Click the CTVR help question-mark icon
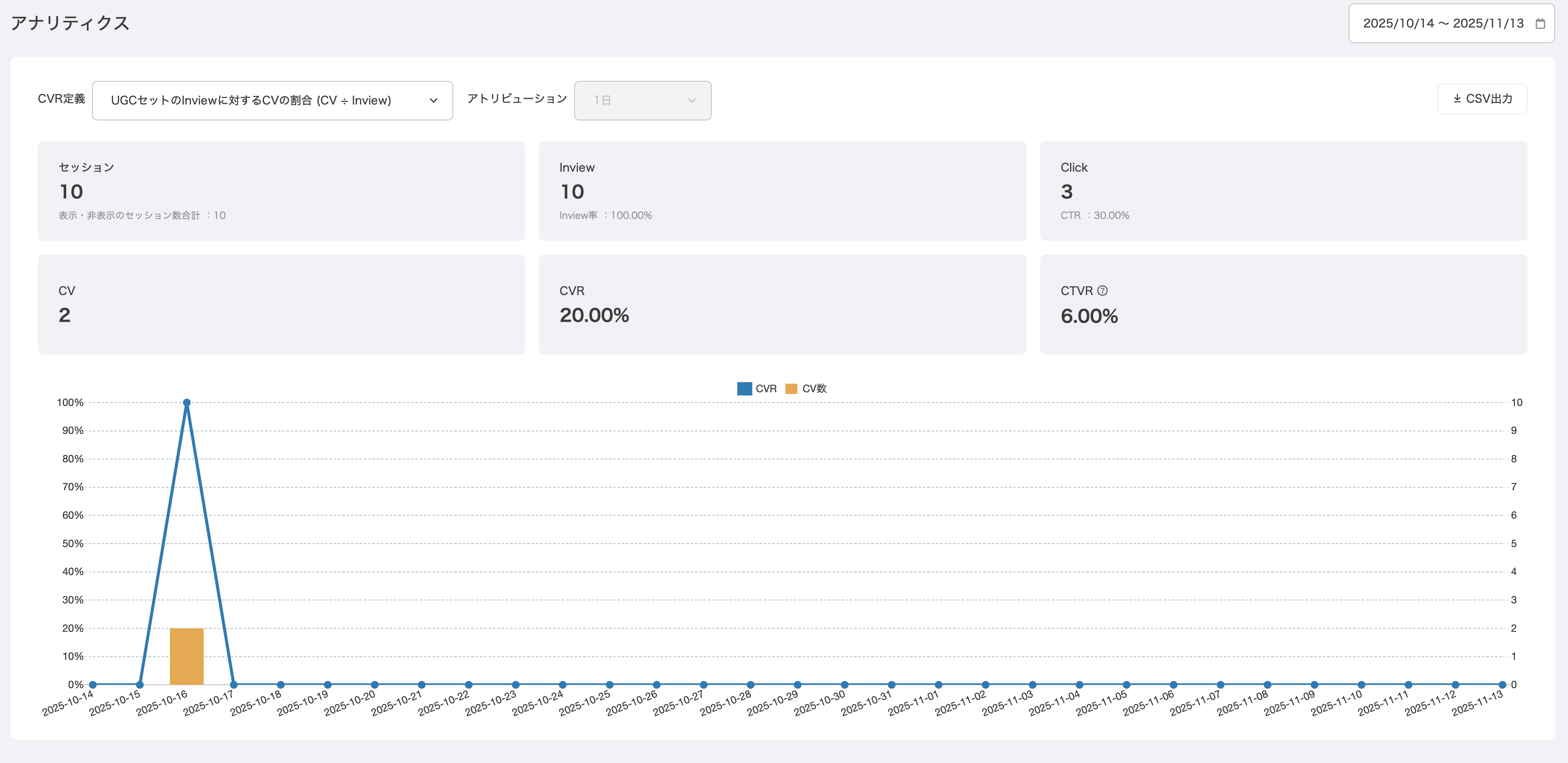Viewport: 1568px width, 763px height. pyautogui.click(x=1102, y=291)
